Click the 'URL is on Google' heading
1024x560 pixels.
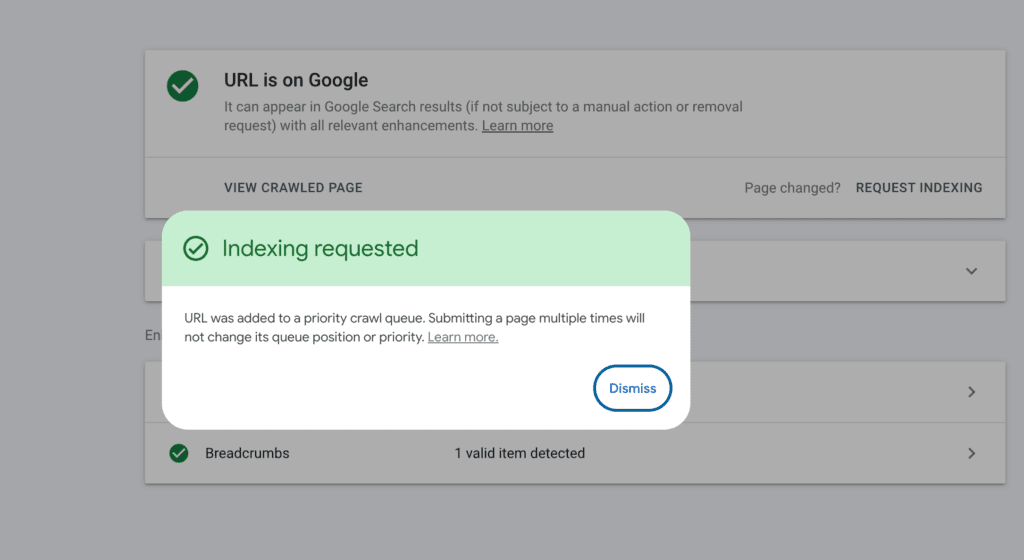(296, 80)
